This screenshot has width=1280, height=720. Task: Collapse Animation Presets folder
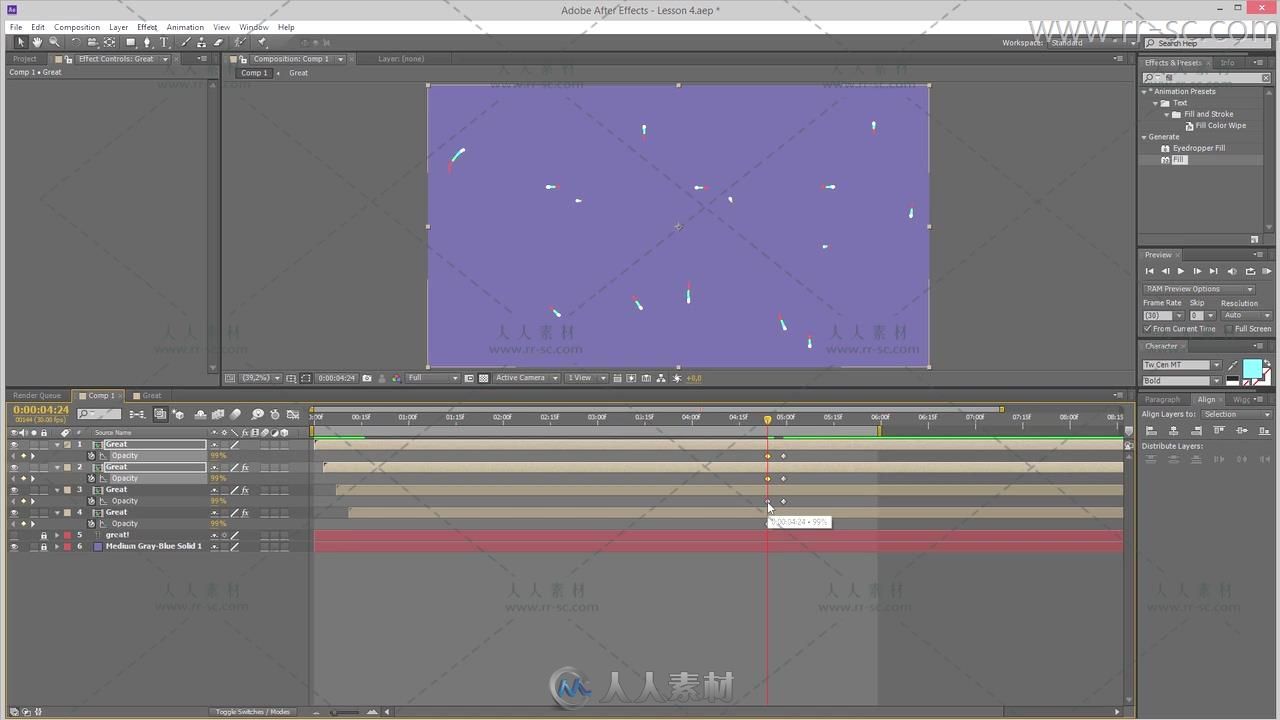(1146, 92)
